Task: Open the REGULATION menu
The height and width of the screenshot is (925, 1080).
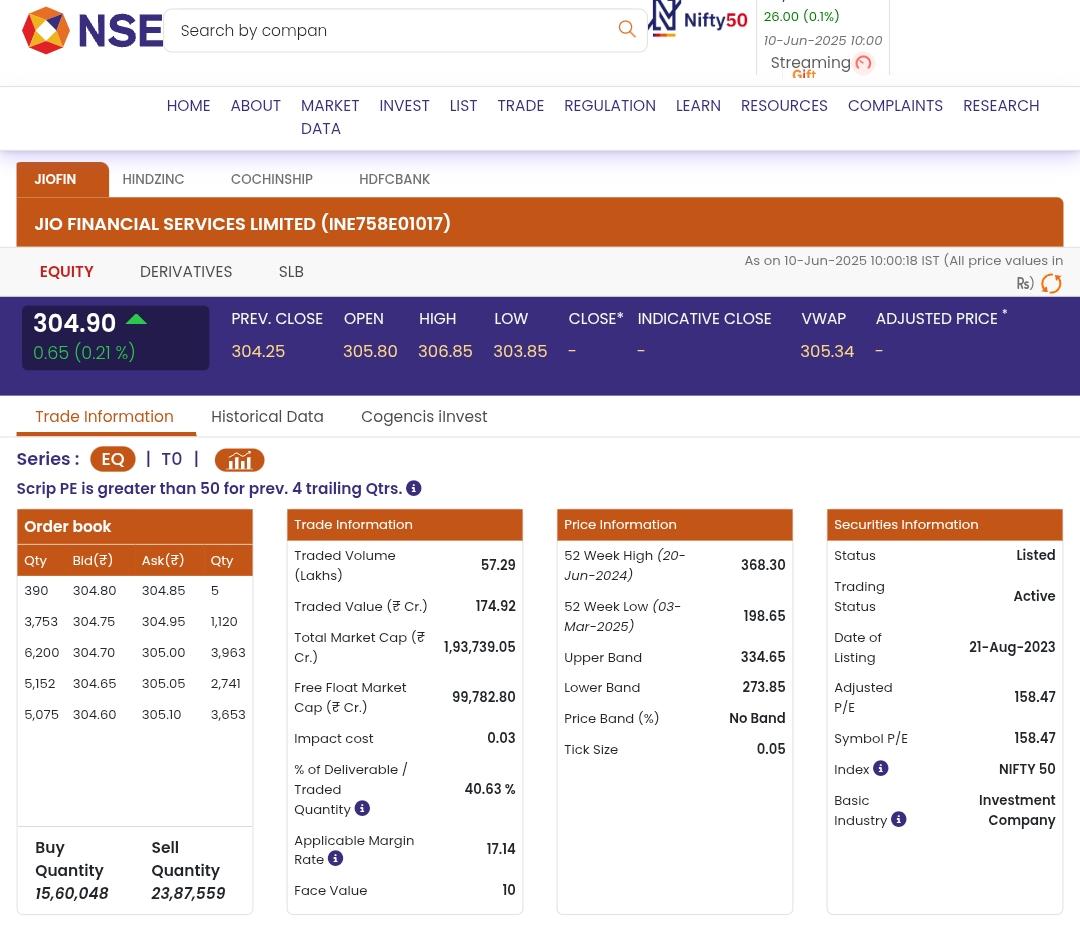Action: tap(610, 105)
